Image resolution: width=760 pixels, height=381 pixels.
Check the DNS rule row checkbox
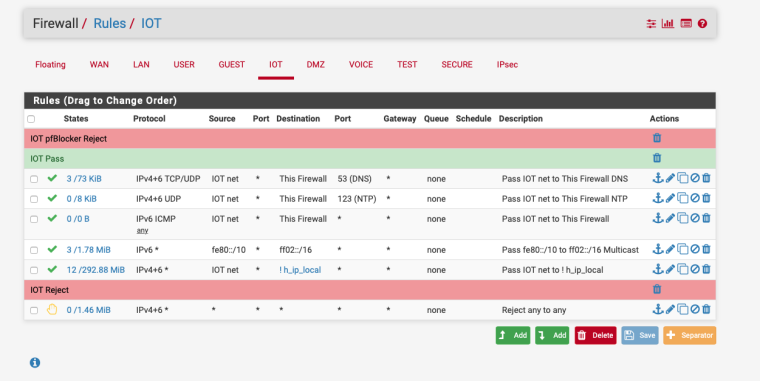[34, 179]
